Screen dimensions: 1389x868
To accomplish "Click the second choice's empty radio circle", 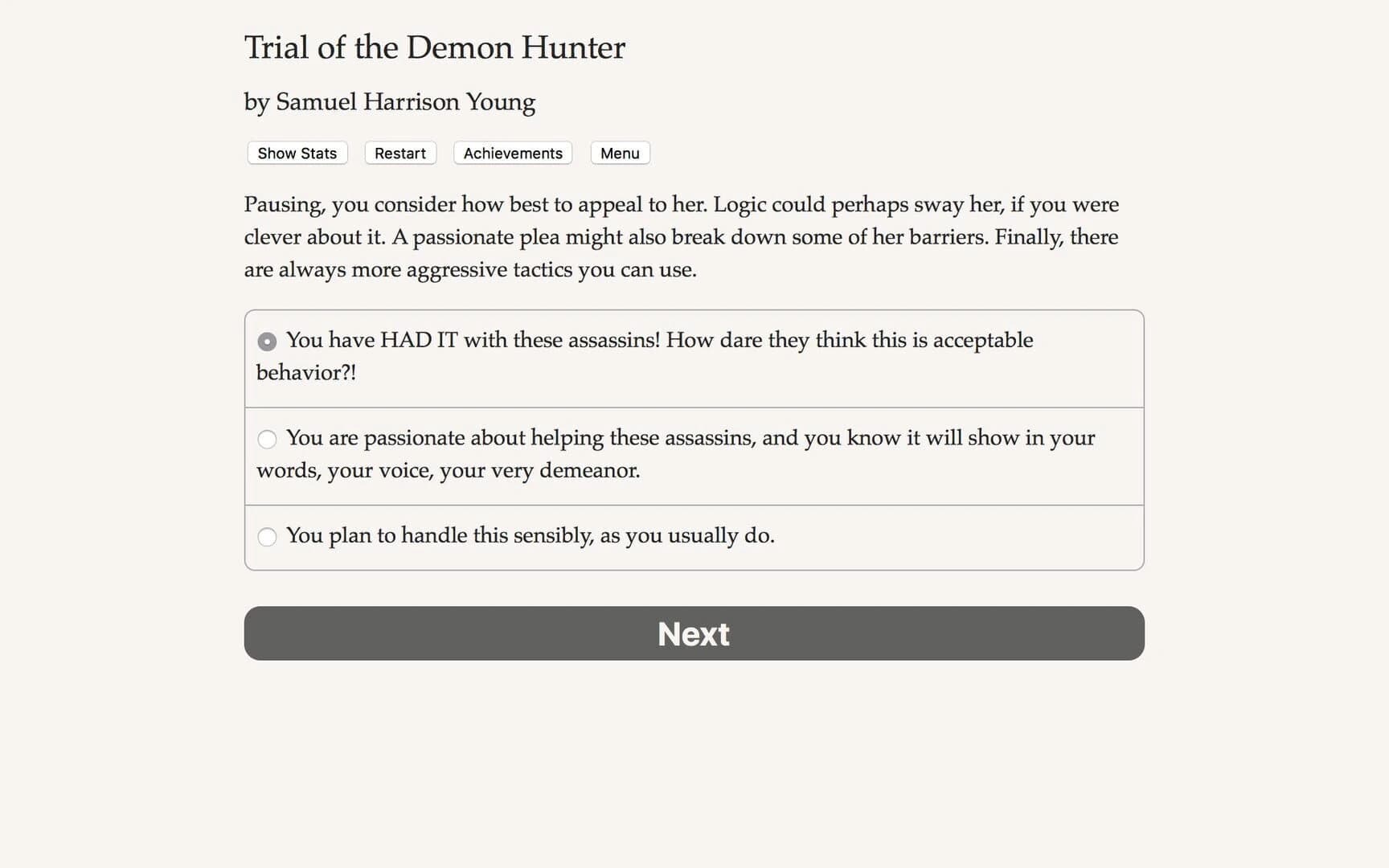I will tap(267, 440).
